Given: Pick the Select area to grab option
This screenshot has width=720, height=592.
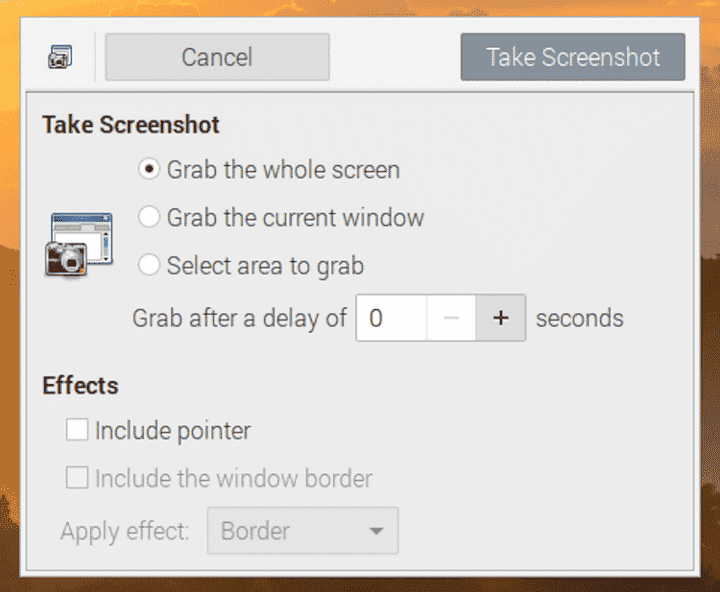Looking at the screenshot, I should point(149,265).
